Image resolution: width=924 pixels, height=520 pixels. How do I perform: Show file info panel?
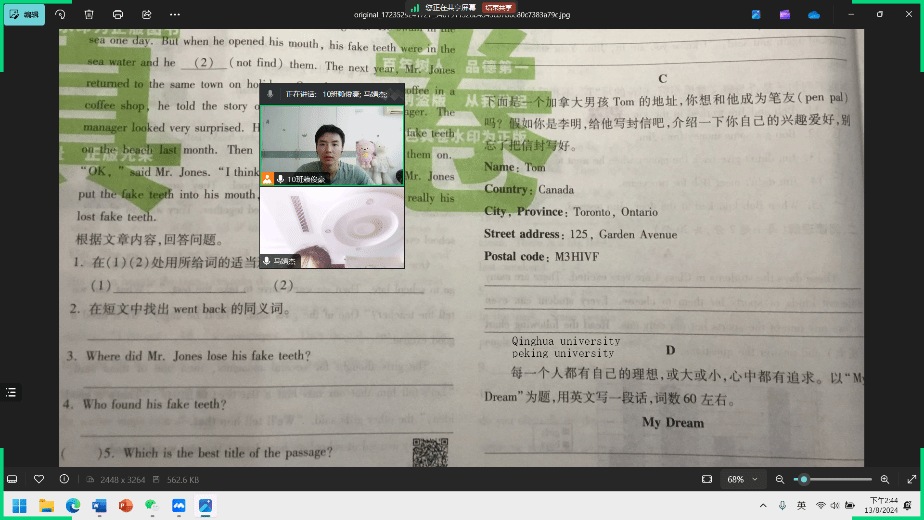pyautogui.click(x=64, y=479)
